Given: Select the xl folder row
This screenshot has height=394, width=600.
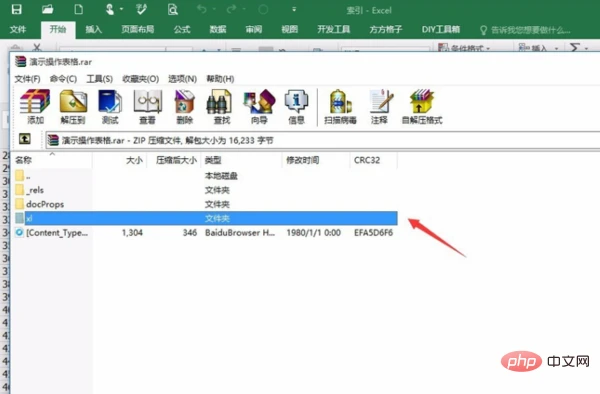Looking at the screenshot, I should pos(205,218).
